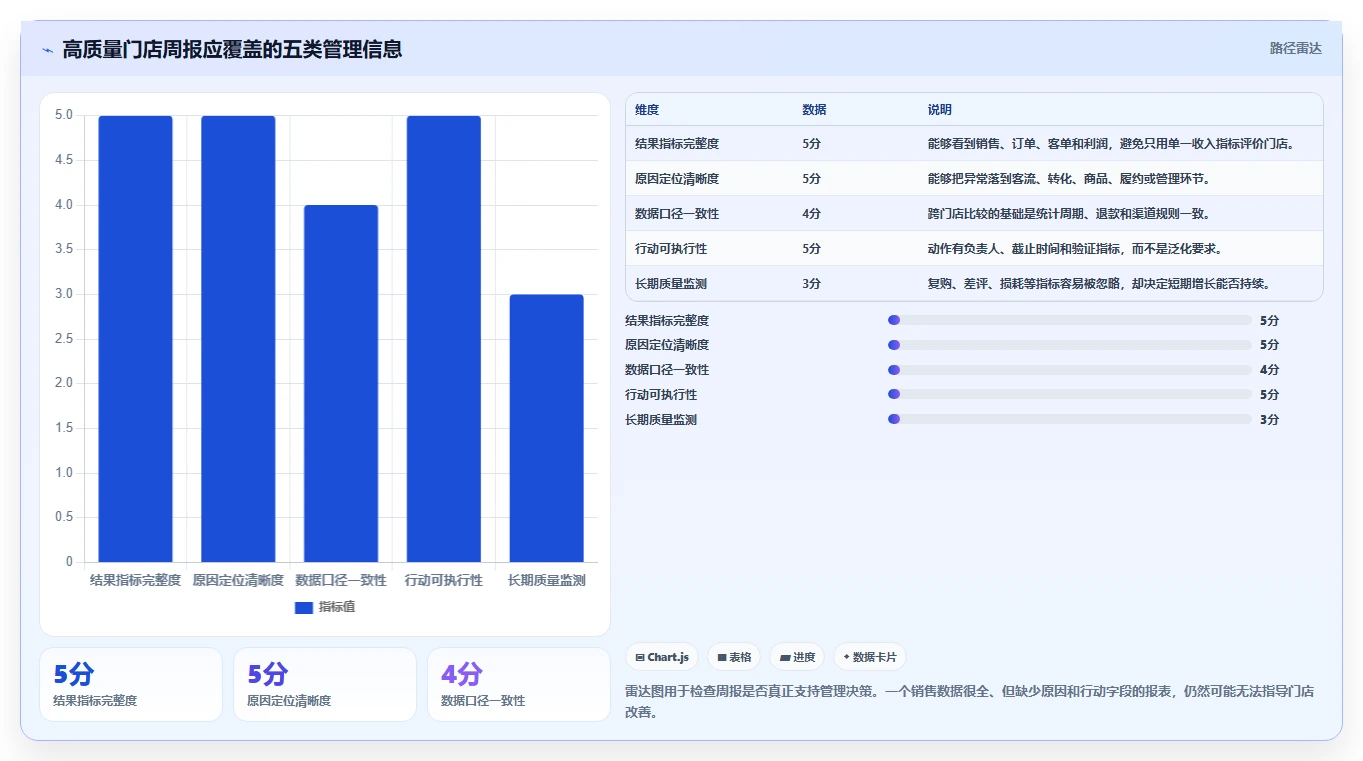Click the 行动可执行性 label in the progress list
The width and height of the screenshot is (1363, 761).
(661, 395)
